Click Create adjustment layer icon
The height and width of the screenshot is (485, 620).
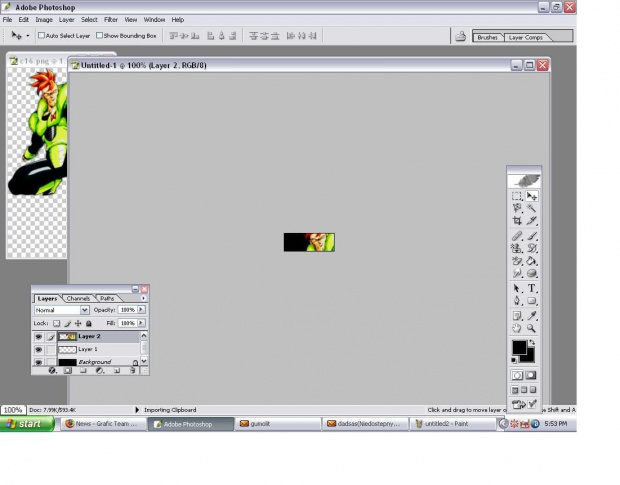(x=100, y=370)
